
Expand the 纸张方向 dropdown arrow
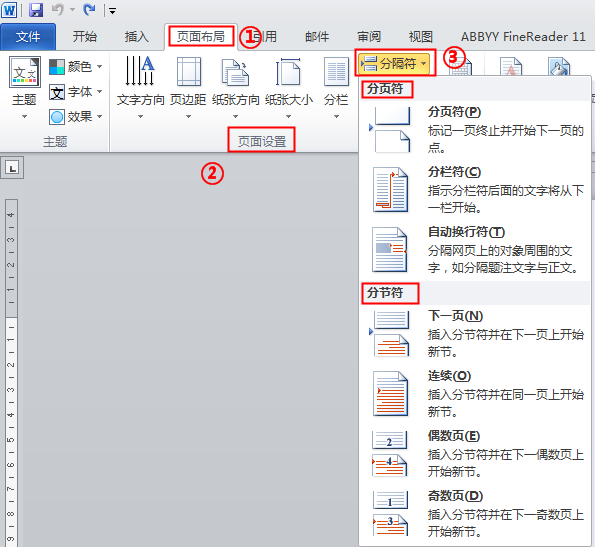click(x=235, y=116)
